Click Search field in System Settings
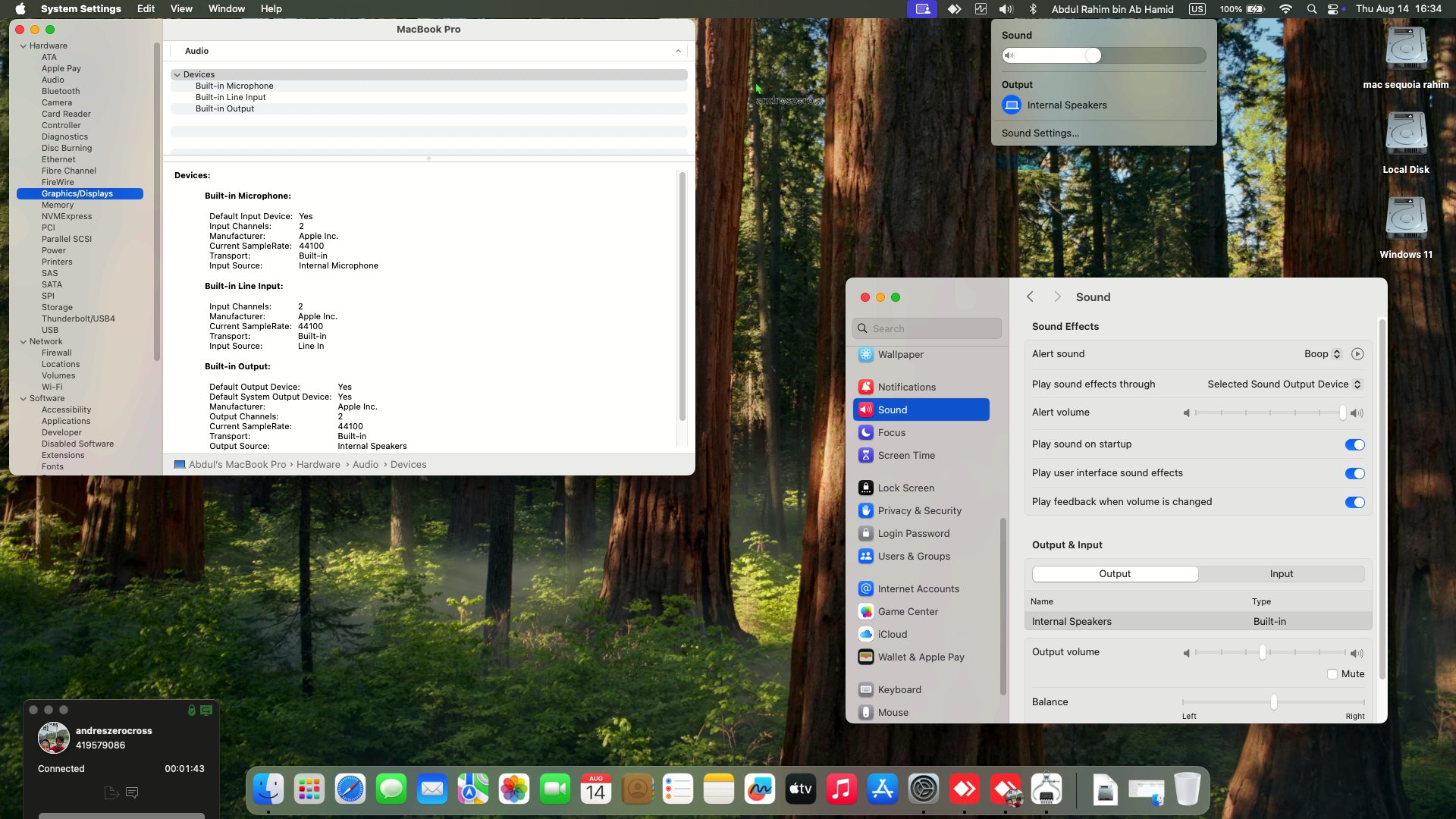The height and width of the screenshot is (819, 1456). pos(927,328)
